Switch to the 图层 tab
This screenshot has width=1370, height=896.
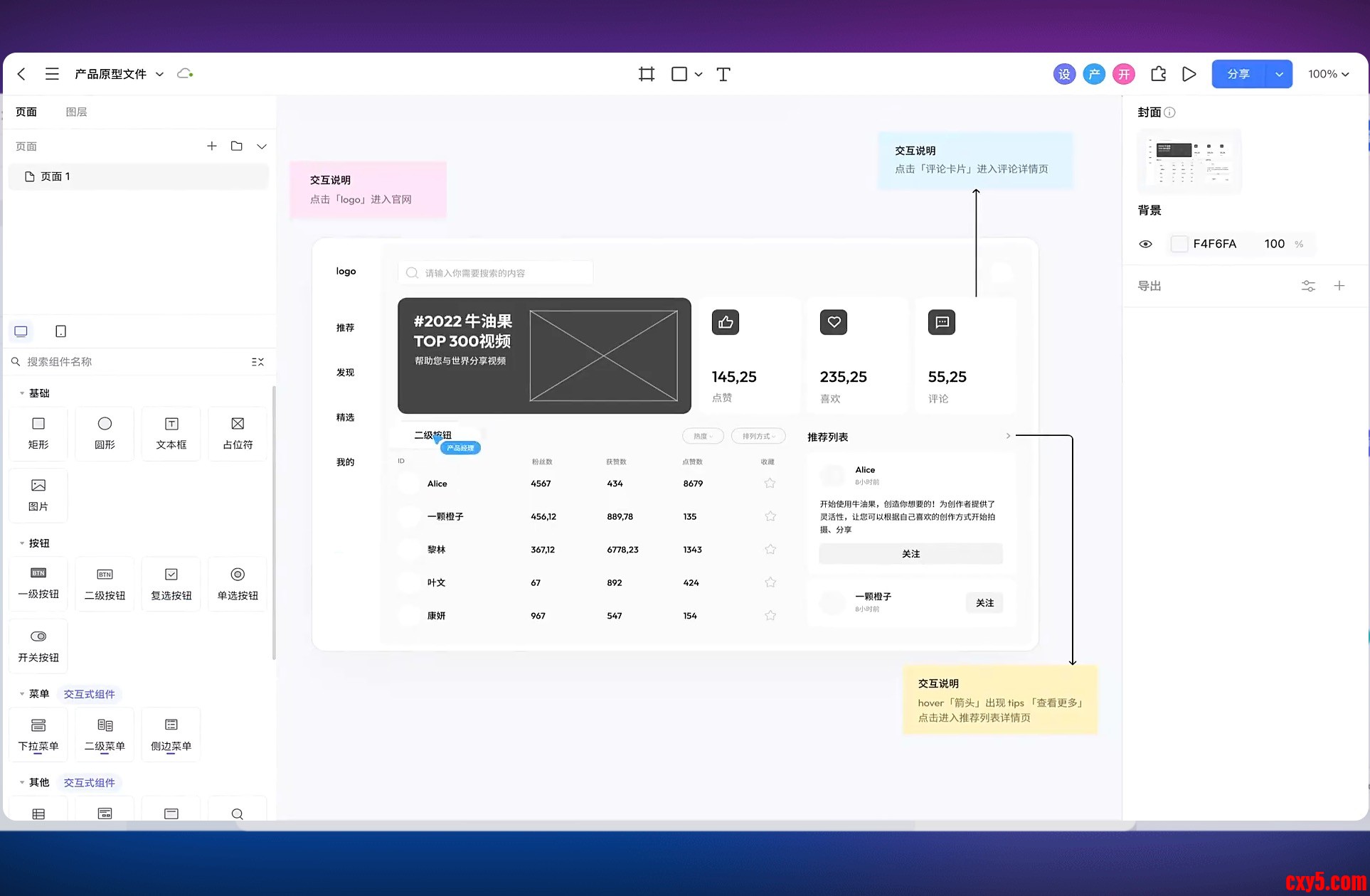tap(76, 112)
